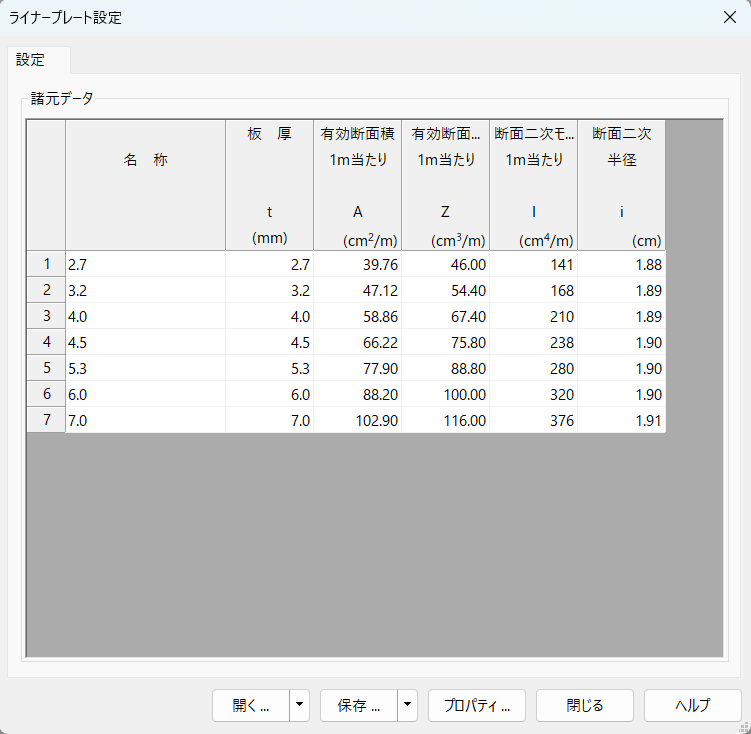Select the radius cell 1.88

pos(621,264)
